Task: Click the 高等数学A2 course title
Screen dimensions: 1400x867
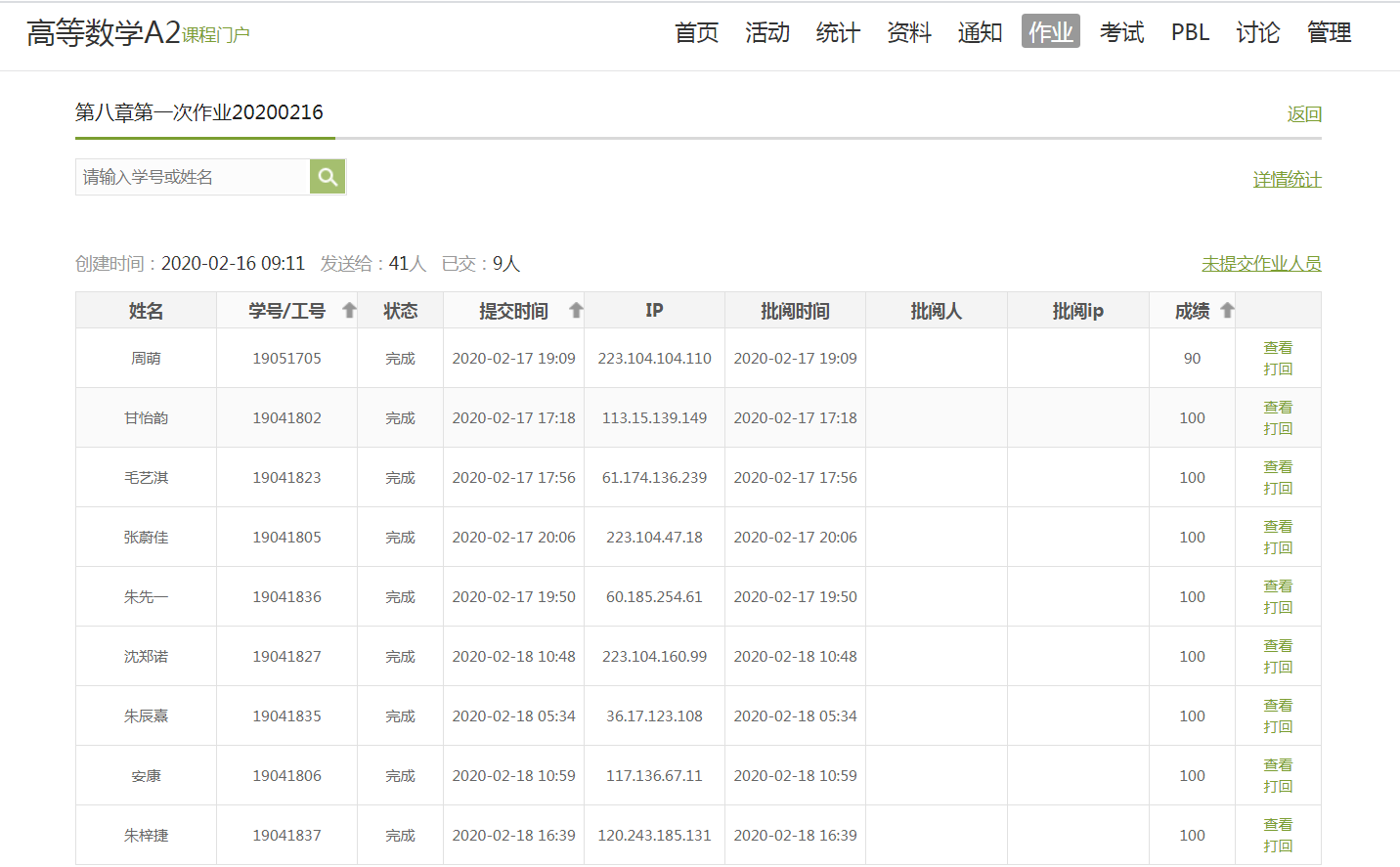Action: tap(104, 33)
